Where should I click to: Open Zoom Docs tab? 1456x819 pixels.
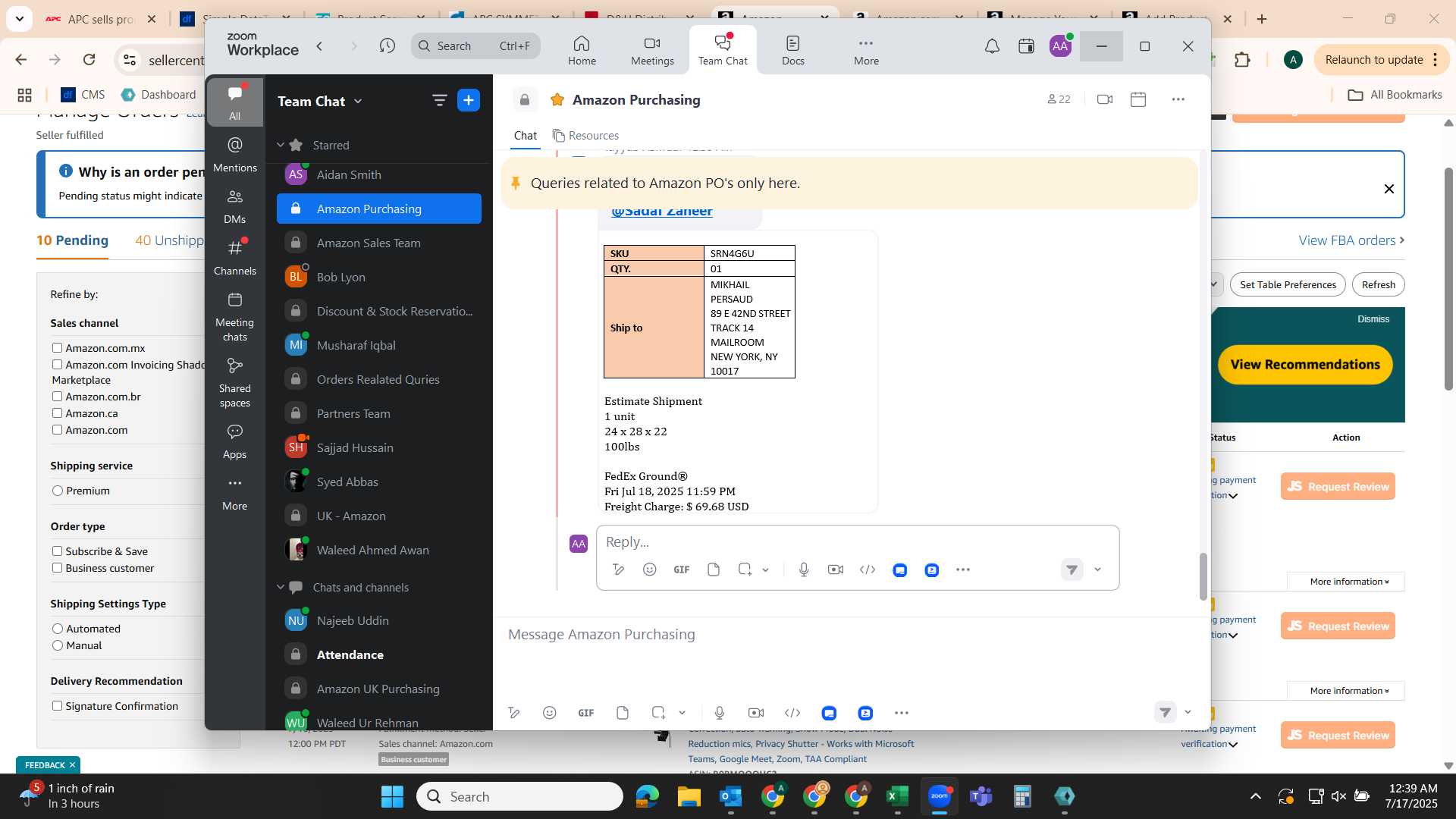[x=792, y=50]
